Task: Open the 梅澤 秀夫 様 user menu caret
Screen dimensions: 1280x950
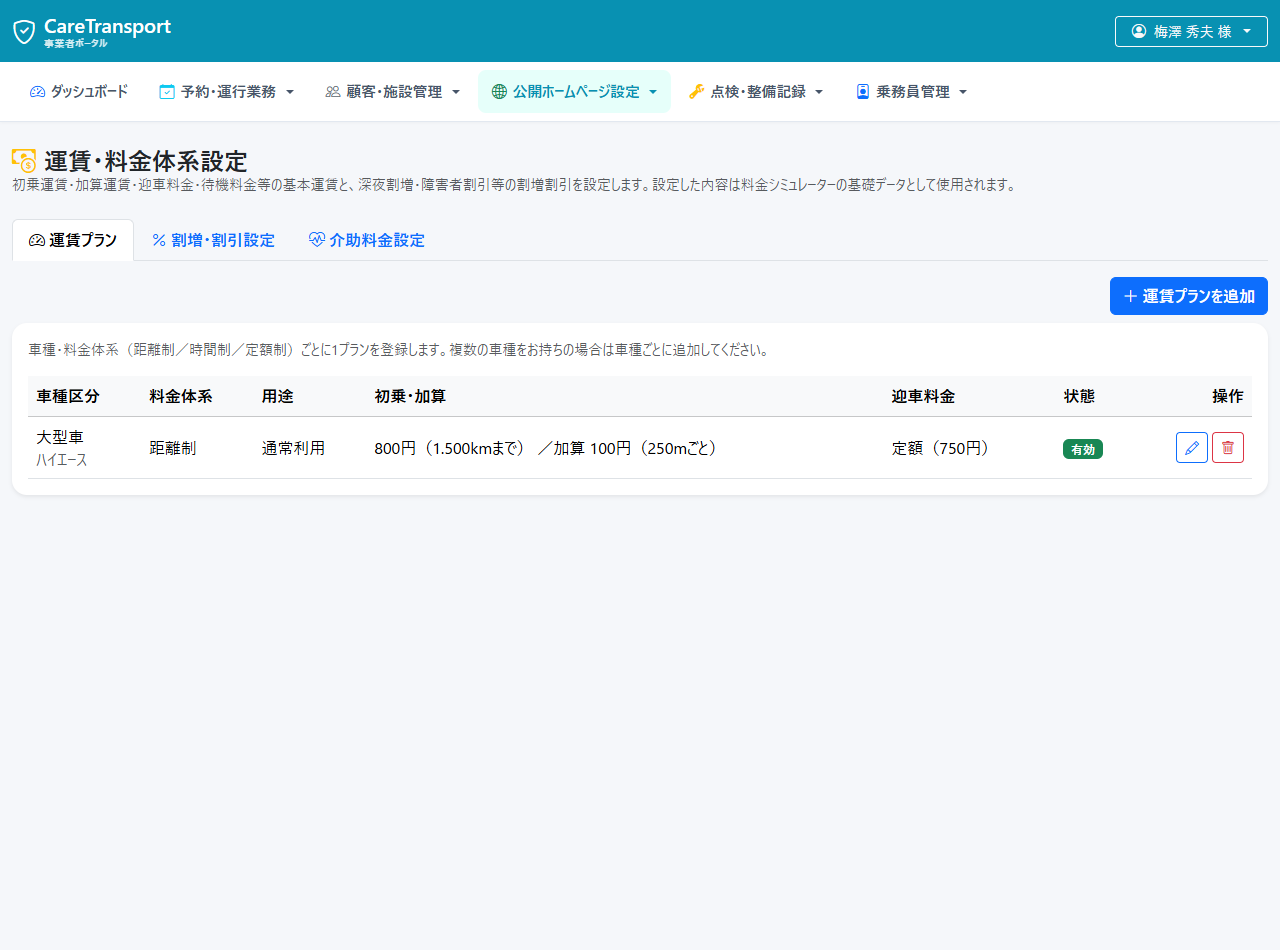Action: click(1247, 31)
